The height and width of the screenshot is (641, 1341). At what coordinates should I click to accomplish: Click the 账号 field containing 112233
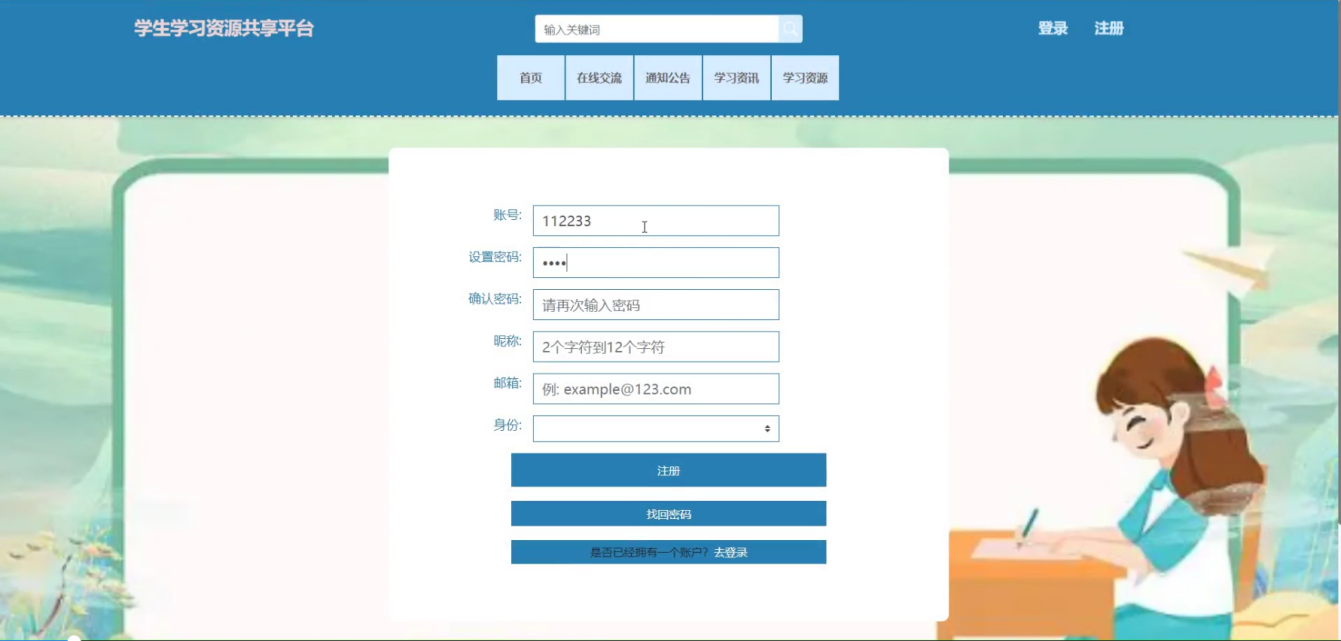(656, 221)
